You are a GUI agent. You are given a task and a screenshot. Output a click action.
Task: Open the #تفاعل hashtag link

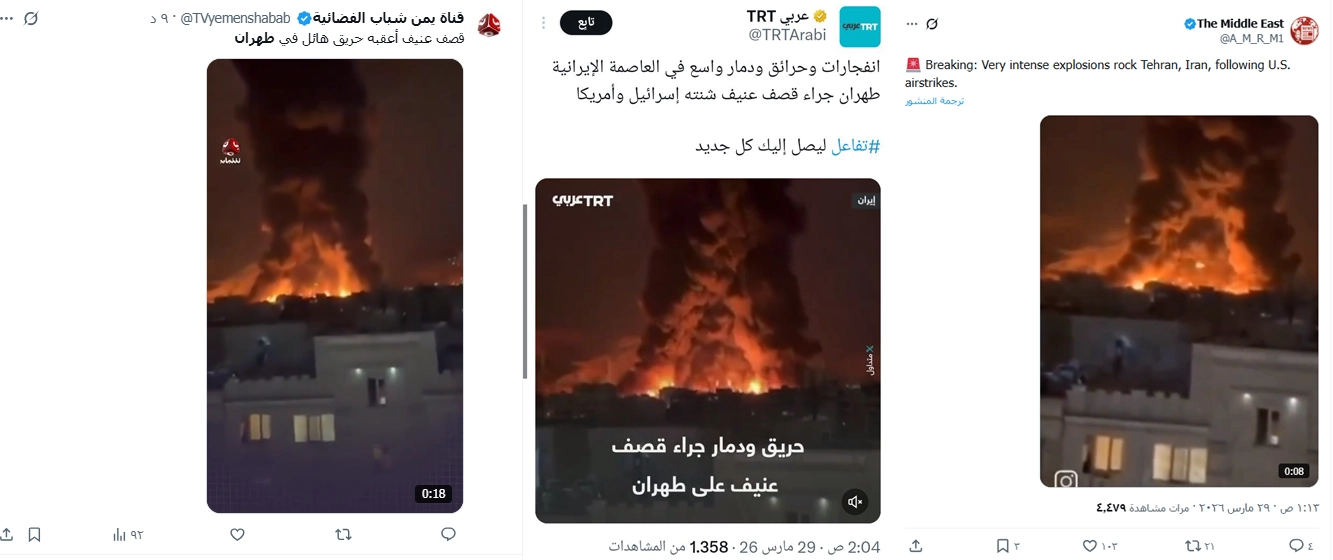point(858,146)
